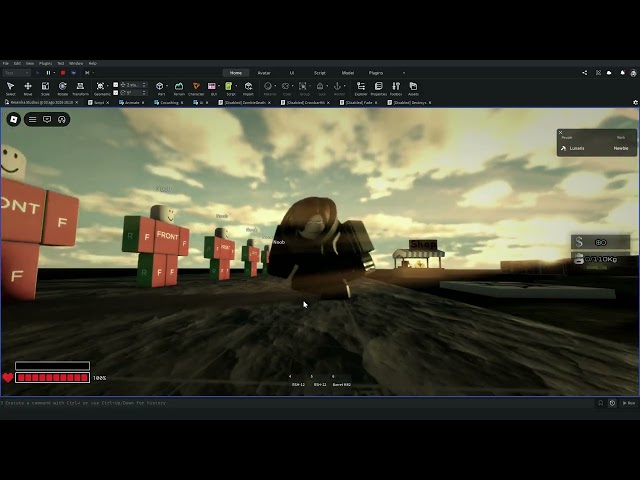
Task: Open the Roblox logo menu in viewport
Action: click(x=13, y=119)
